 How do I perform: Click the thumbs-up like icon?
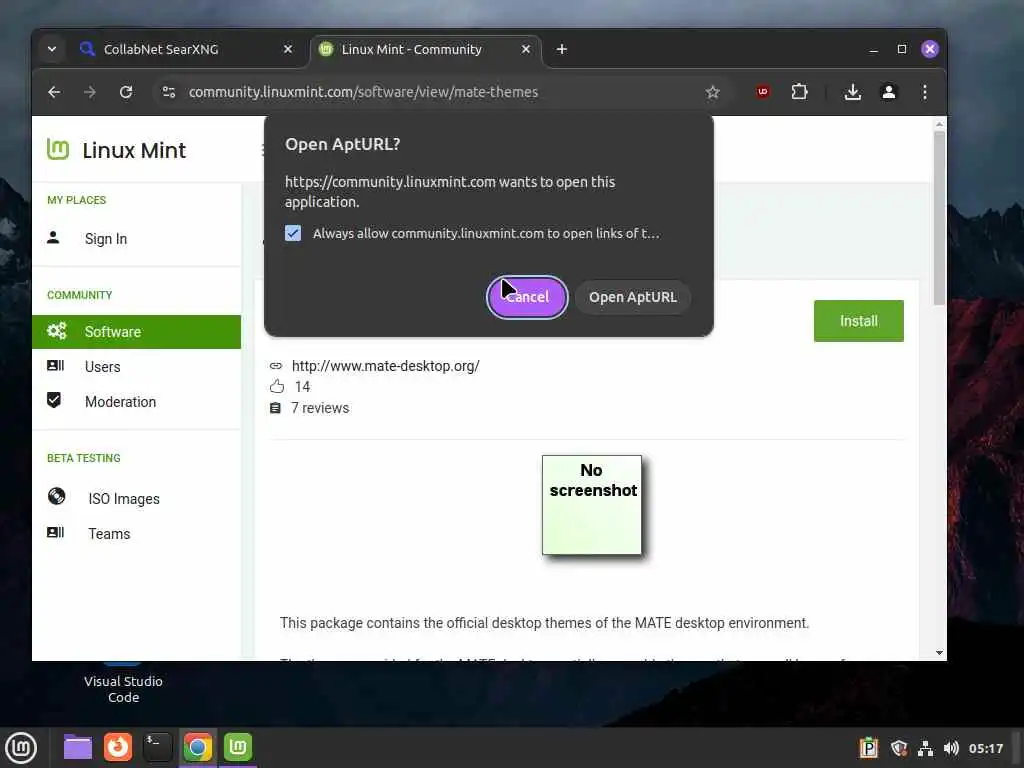(x=277, y=387)
